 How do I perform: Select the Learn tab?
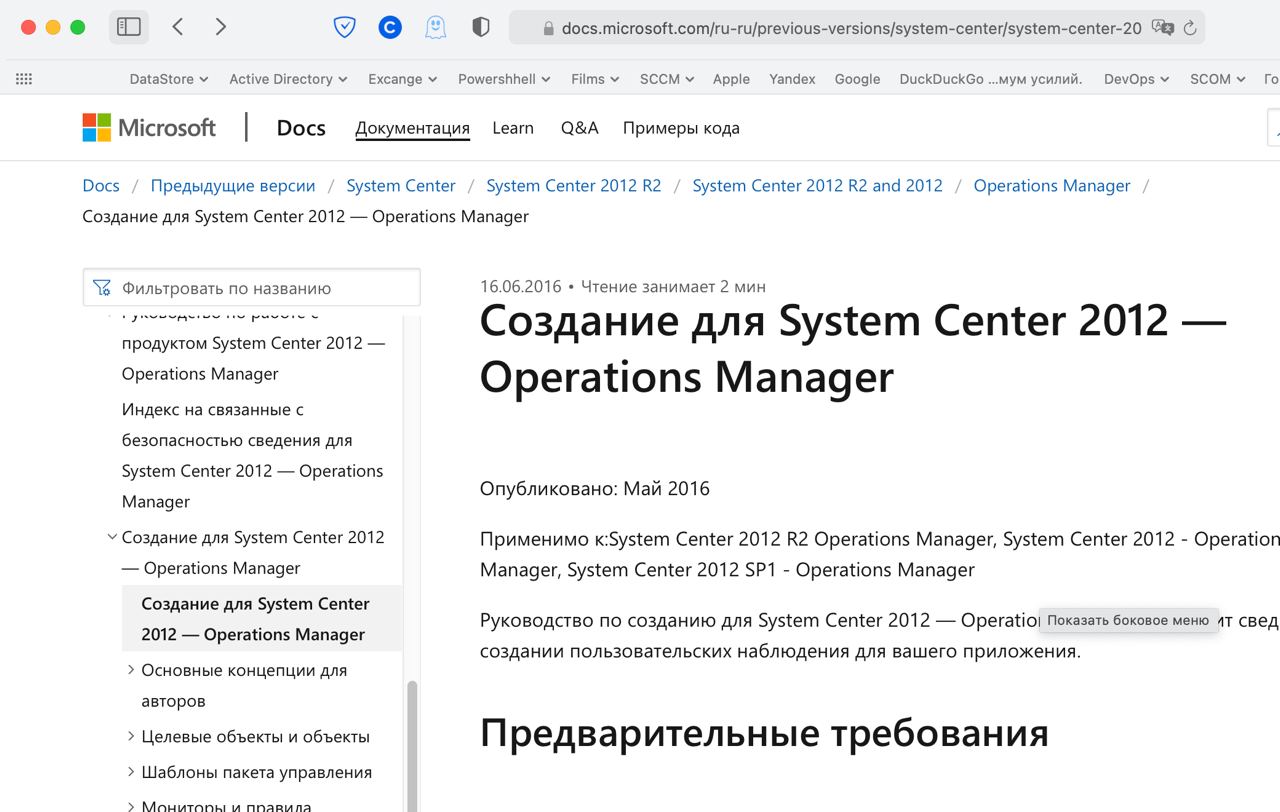(513, 128)
